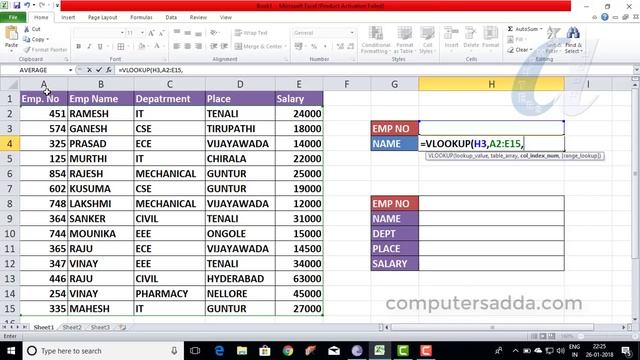Click the Align Text Right icon
The width and height of the screenshot is (640, 360).
pyautogui.click(x=198, y=46)
